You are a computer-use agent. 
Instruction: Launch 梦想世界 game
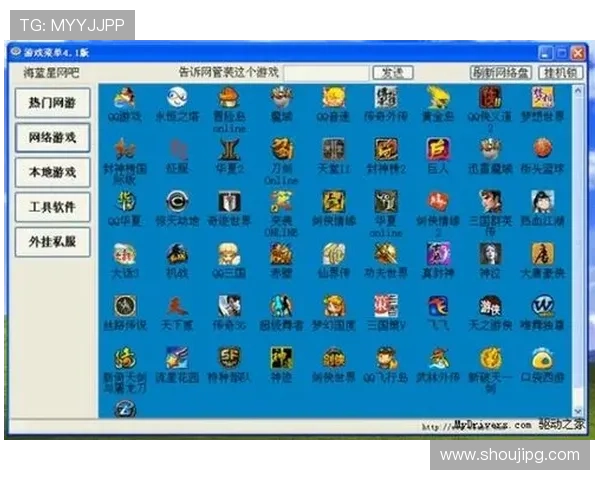(x=542, y=98)
